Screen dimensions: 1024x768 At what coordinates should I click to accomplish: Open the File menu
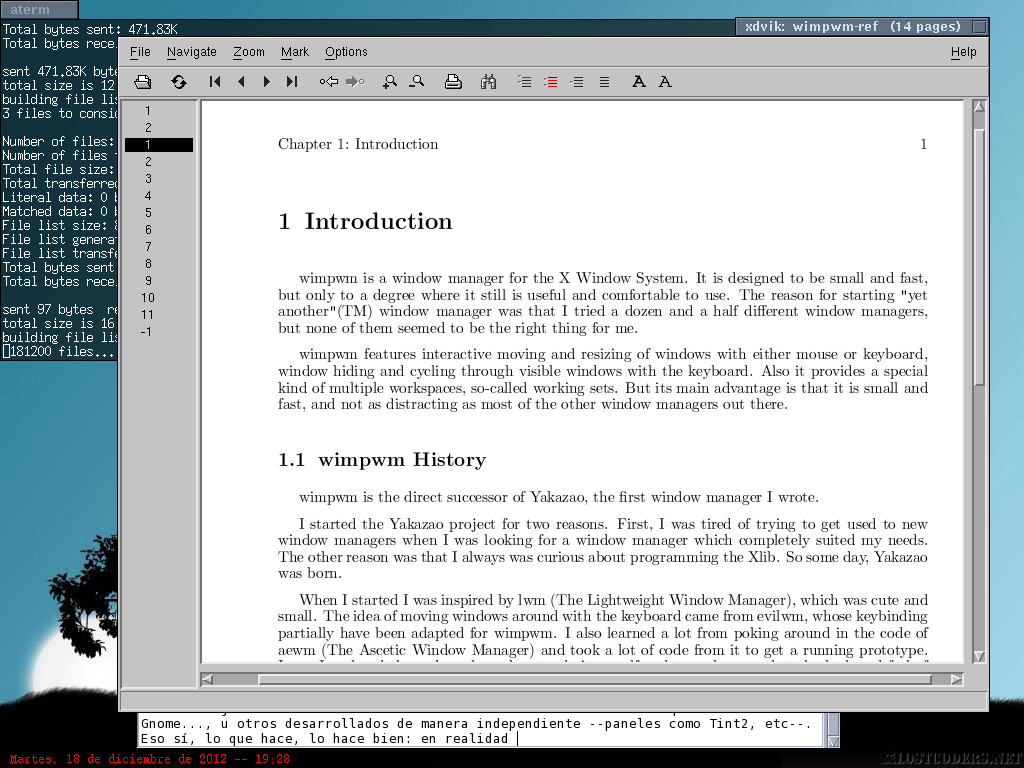(x=140, y=52)
